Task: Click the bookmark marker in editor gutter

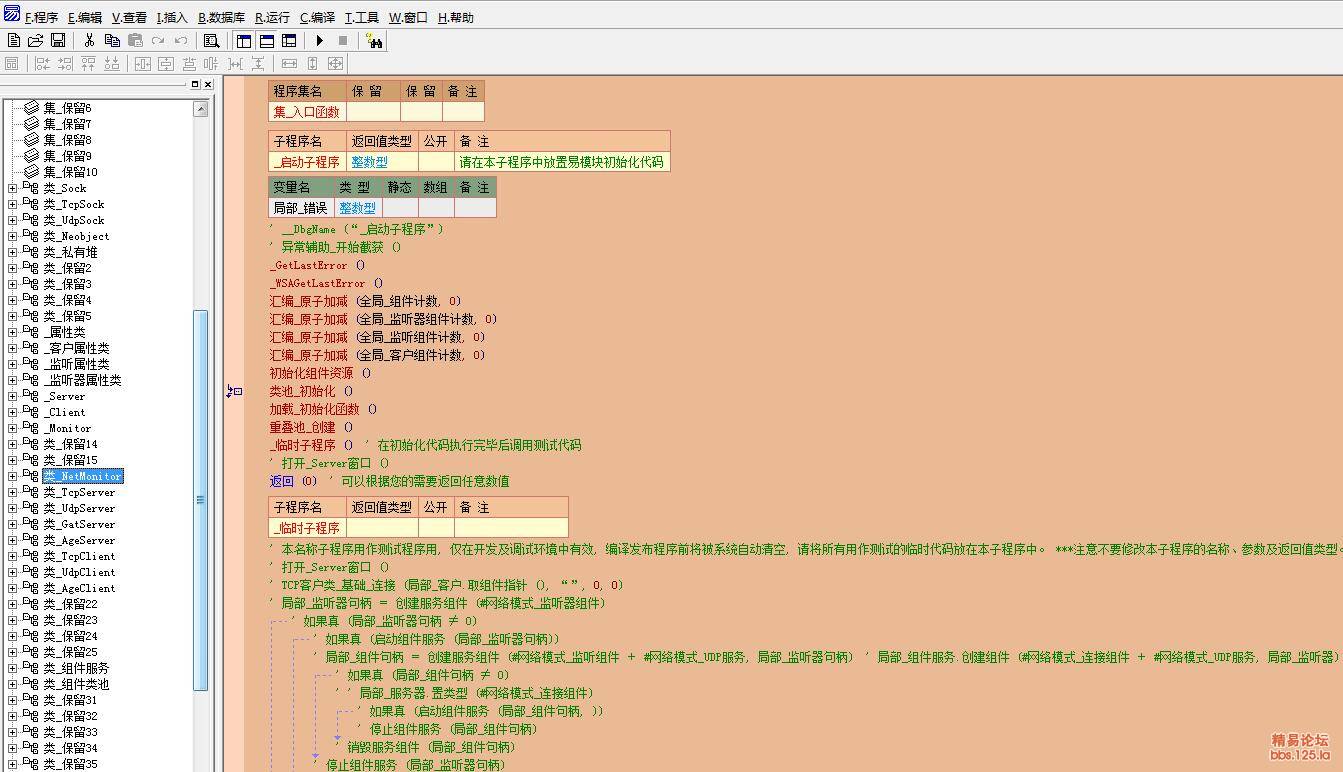Action: coord(234,391)
